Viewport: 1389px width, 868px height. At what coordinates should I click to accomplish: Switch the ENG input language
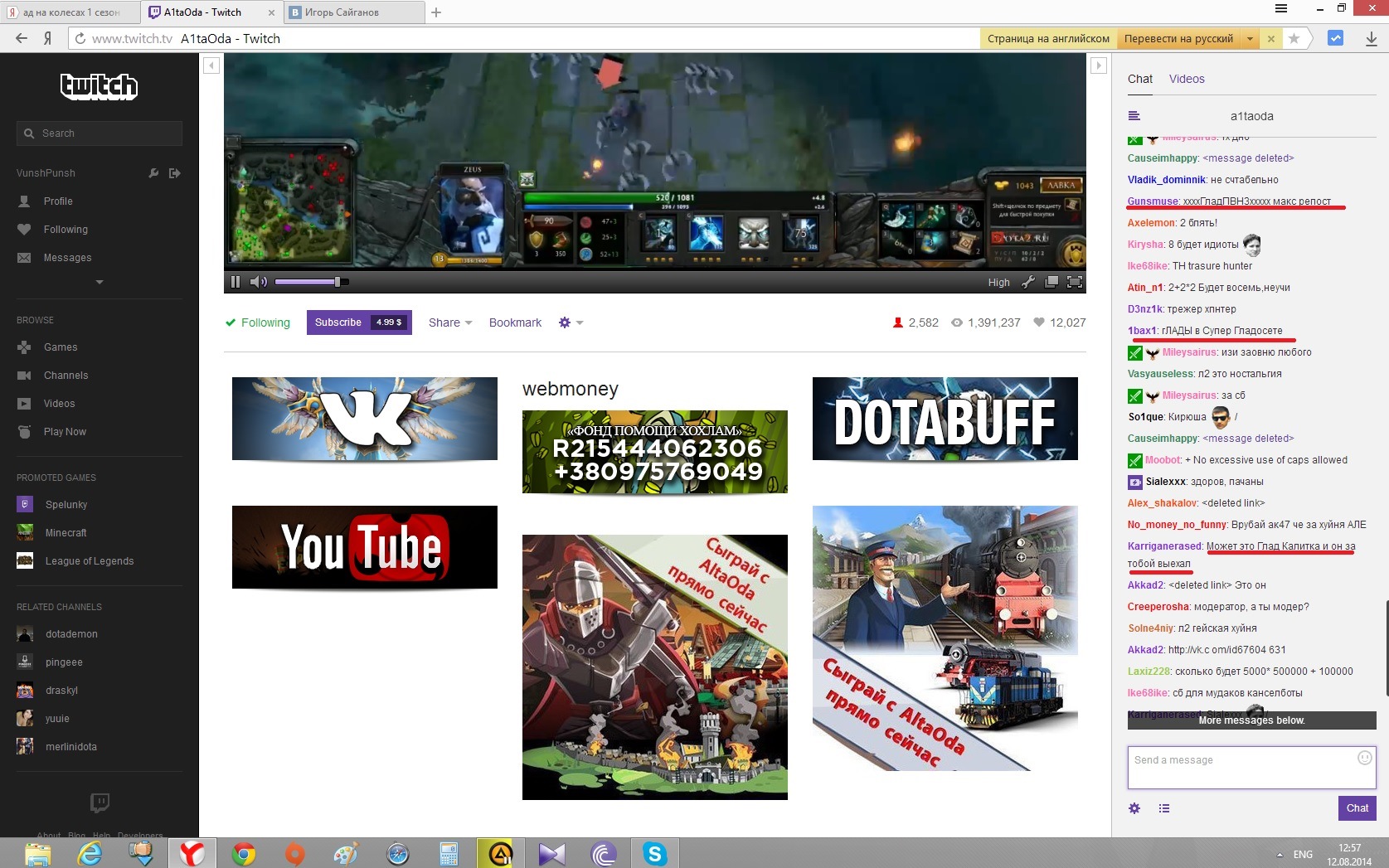click(1303, 854)
